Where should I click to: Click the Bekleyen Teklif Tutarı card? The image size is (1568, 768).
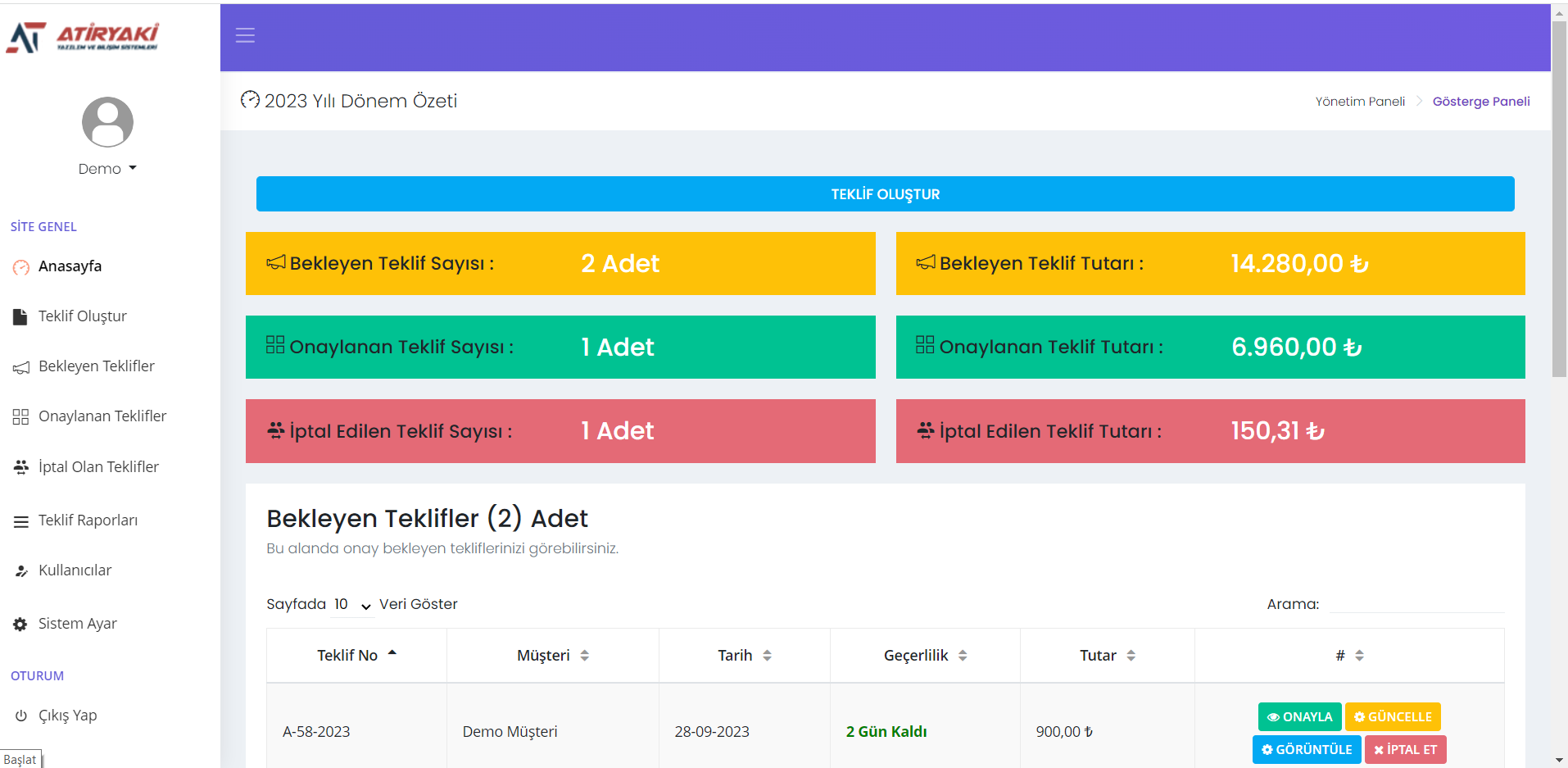(x=1210, y=263)
